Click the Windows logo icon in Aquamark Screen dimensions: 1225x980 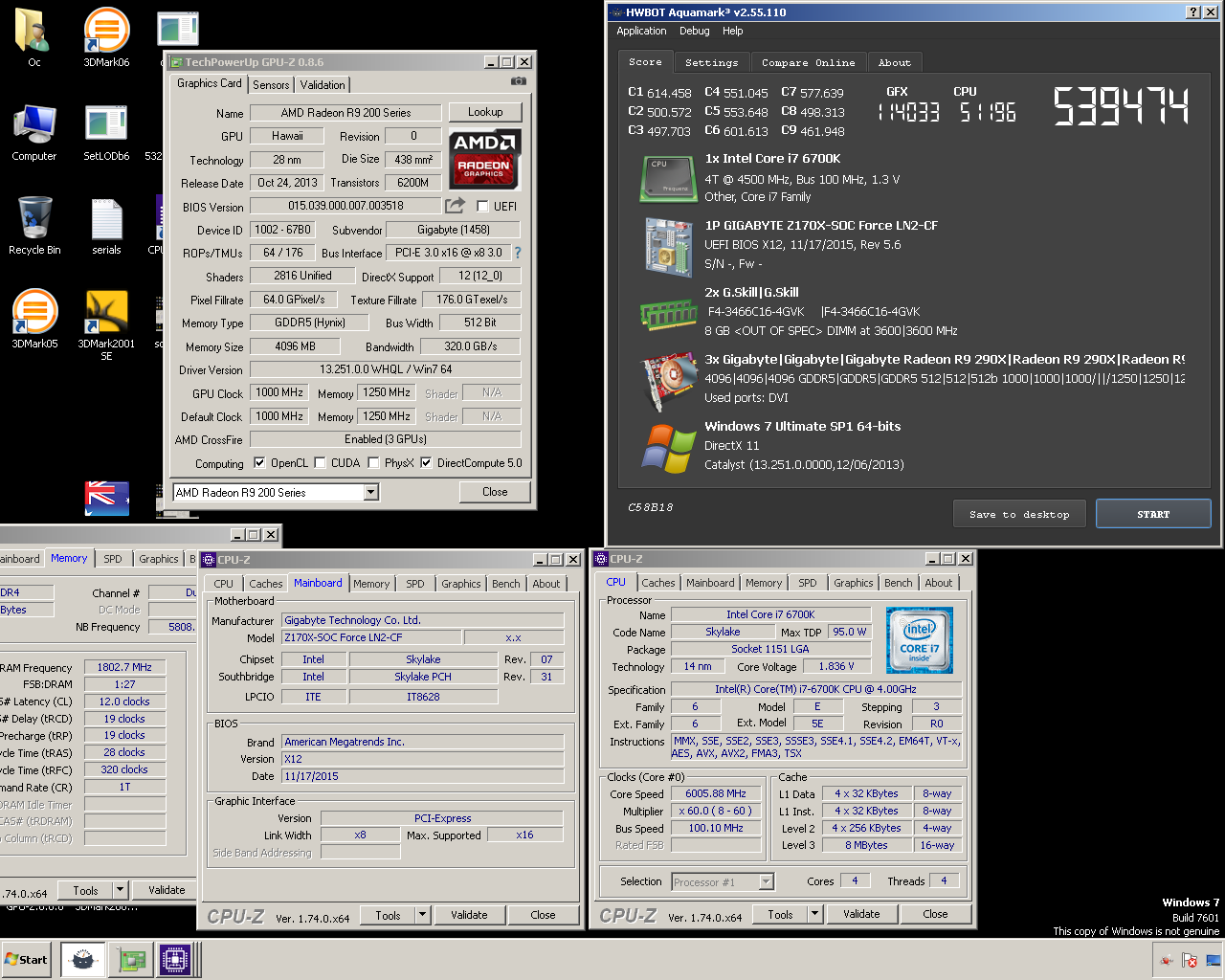[668, 449]
